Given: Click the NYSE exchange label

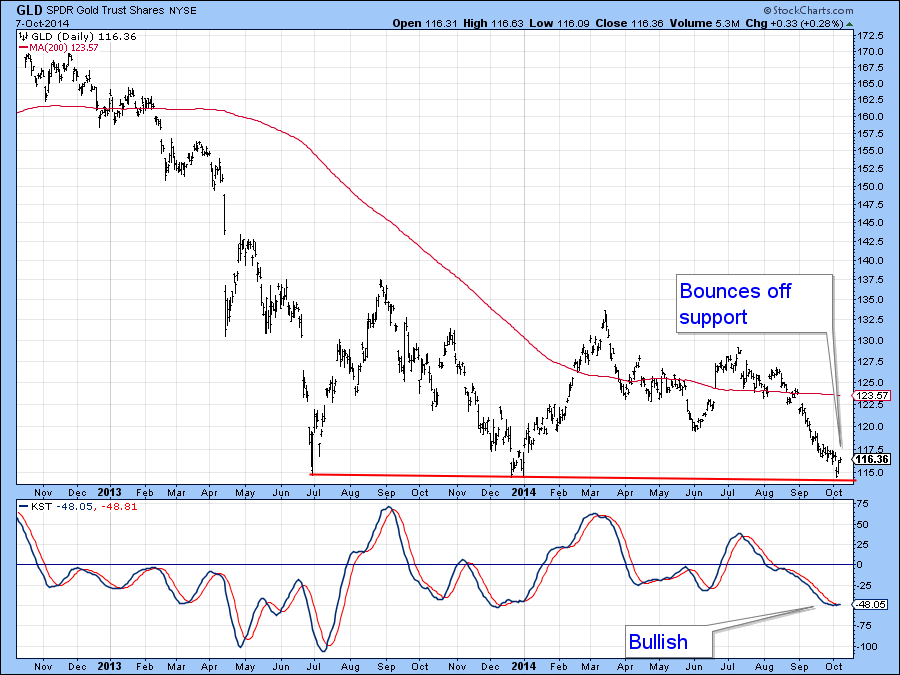Looking at the screenshot, I should coord(183,11).
